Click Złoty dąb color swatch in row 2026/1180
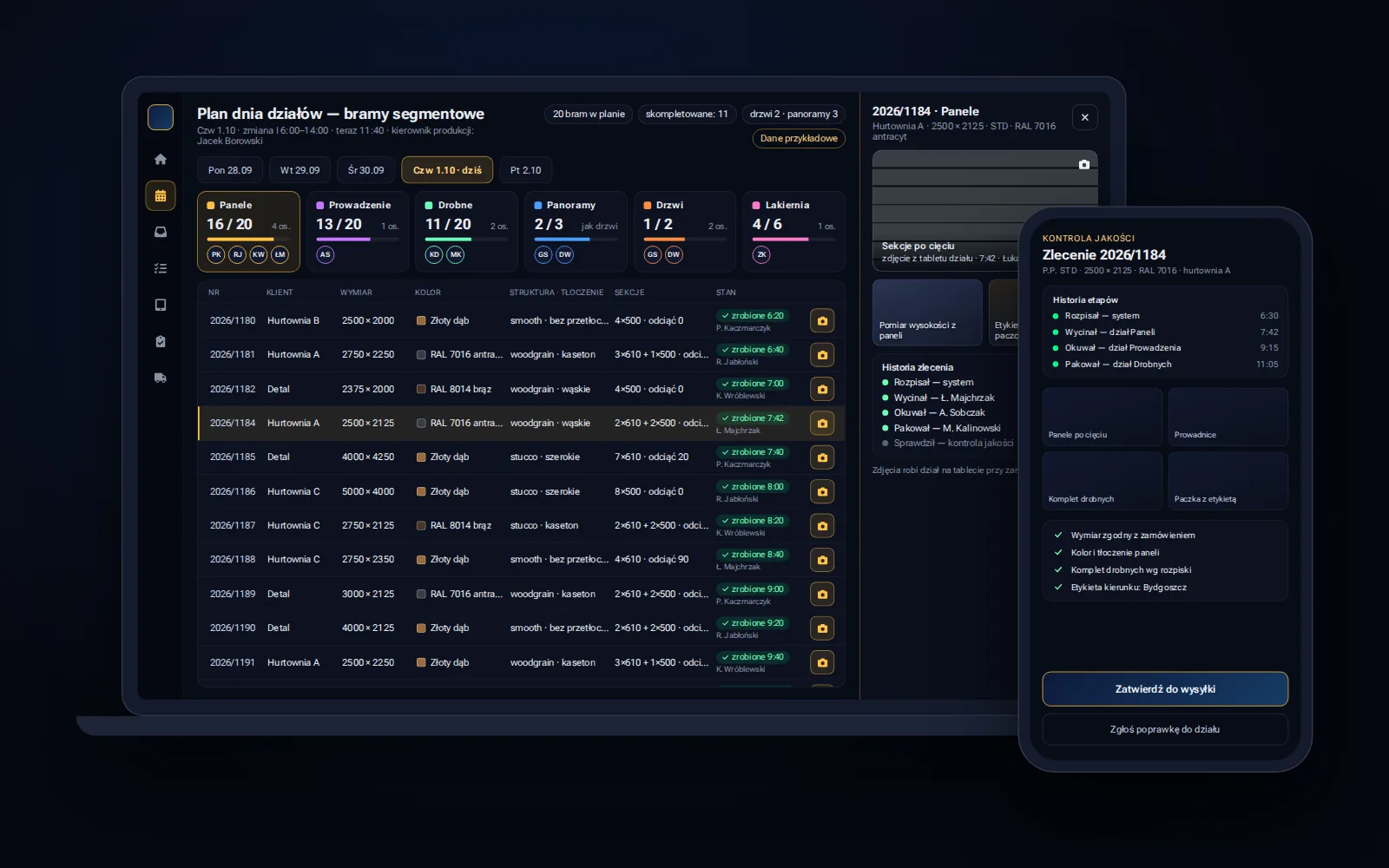Screen dimensions: 1389x868 pyautogui.click(x=421, y=320)
